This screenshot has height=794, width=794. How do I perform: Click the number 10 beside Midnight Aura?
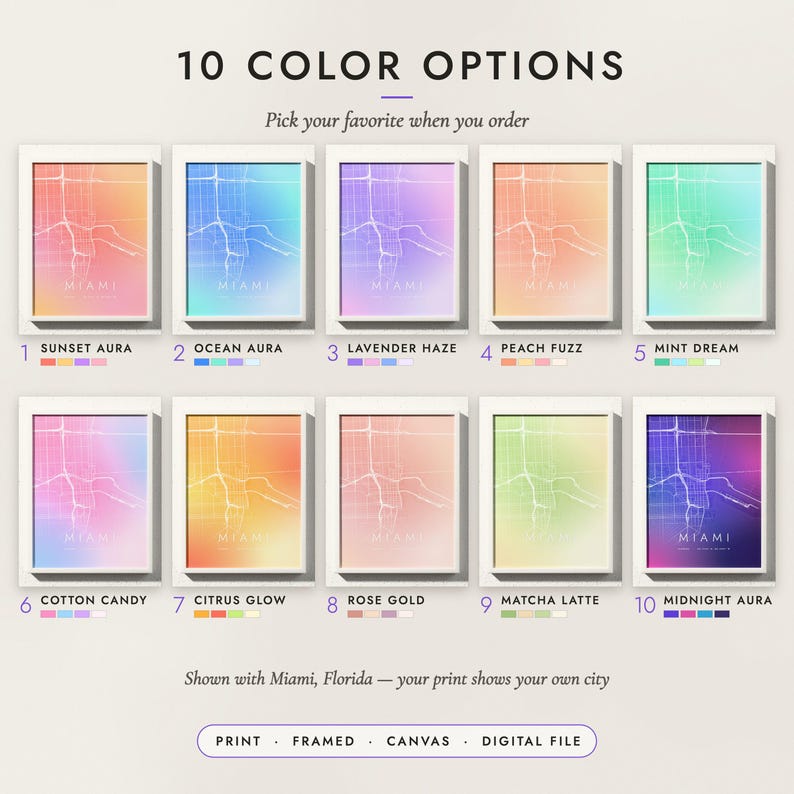(645, 605)
